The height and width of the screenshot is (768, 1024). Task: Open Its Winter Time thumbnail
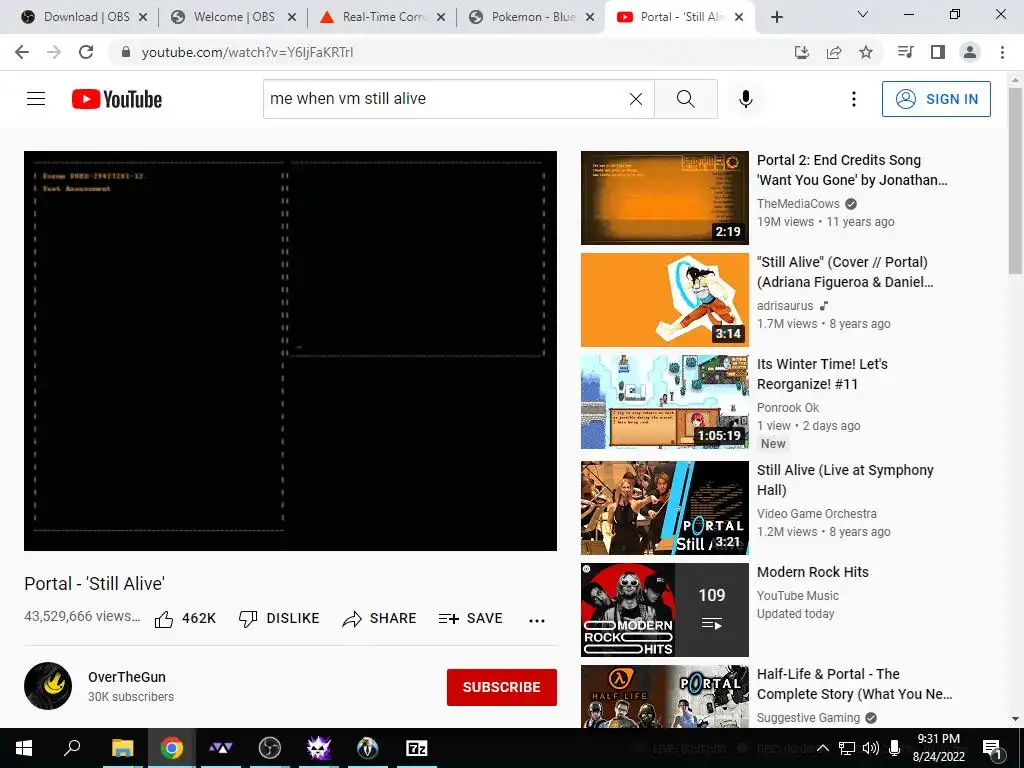[665, 402]
